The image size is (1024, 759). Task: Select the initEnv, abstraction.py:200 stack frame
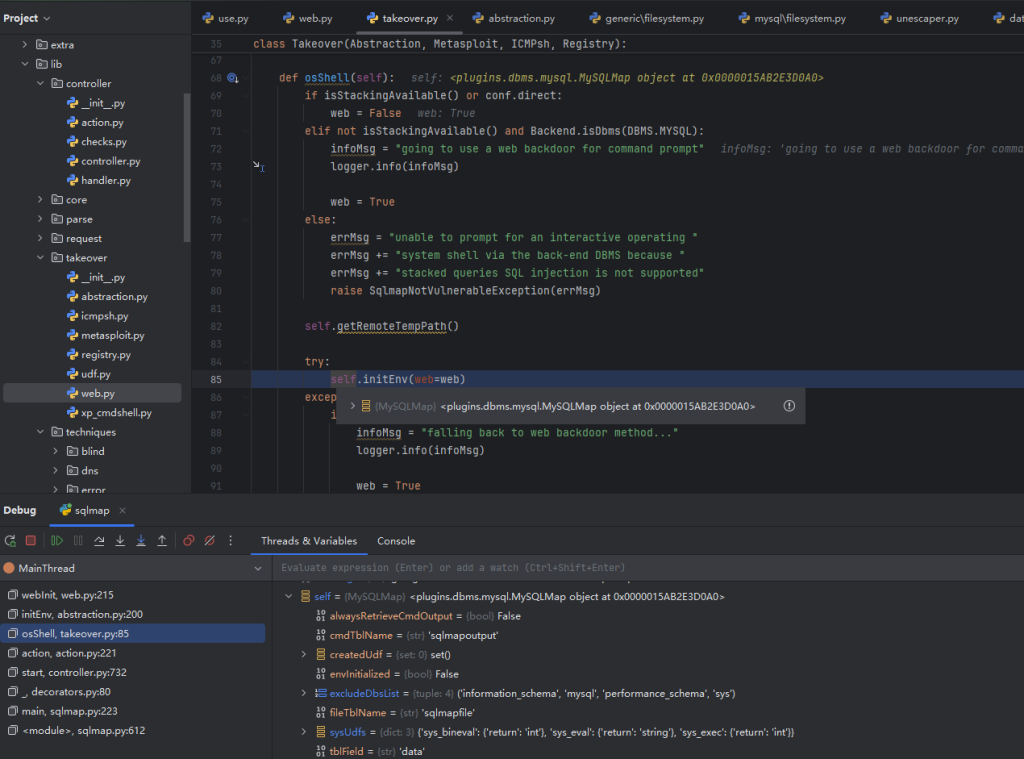pyautogui.click(x=82, y=614)
